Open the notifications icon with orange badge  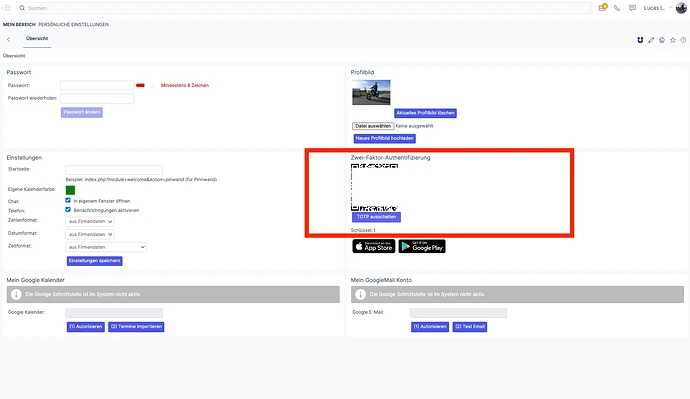[x=602, y=7]
